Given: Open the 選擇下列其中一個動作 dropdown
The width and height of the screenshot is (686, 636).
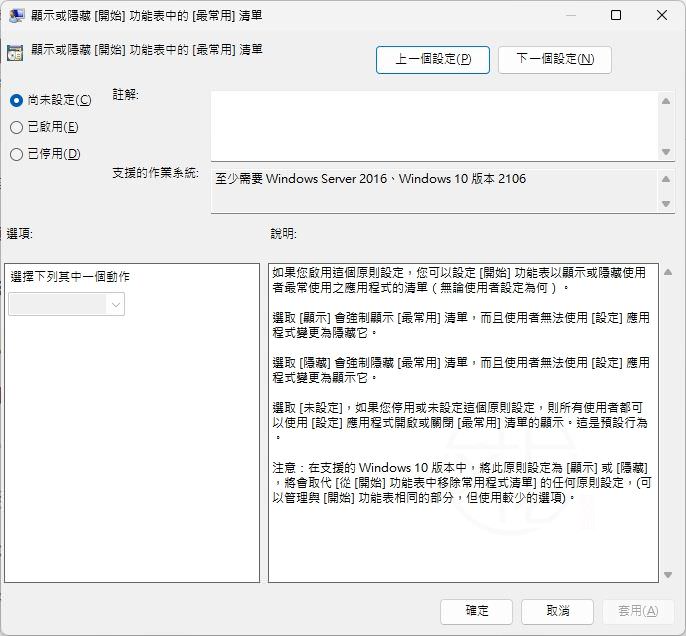Looking at the screenshot, I should click(x=66, y=304).
